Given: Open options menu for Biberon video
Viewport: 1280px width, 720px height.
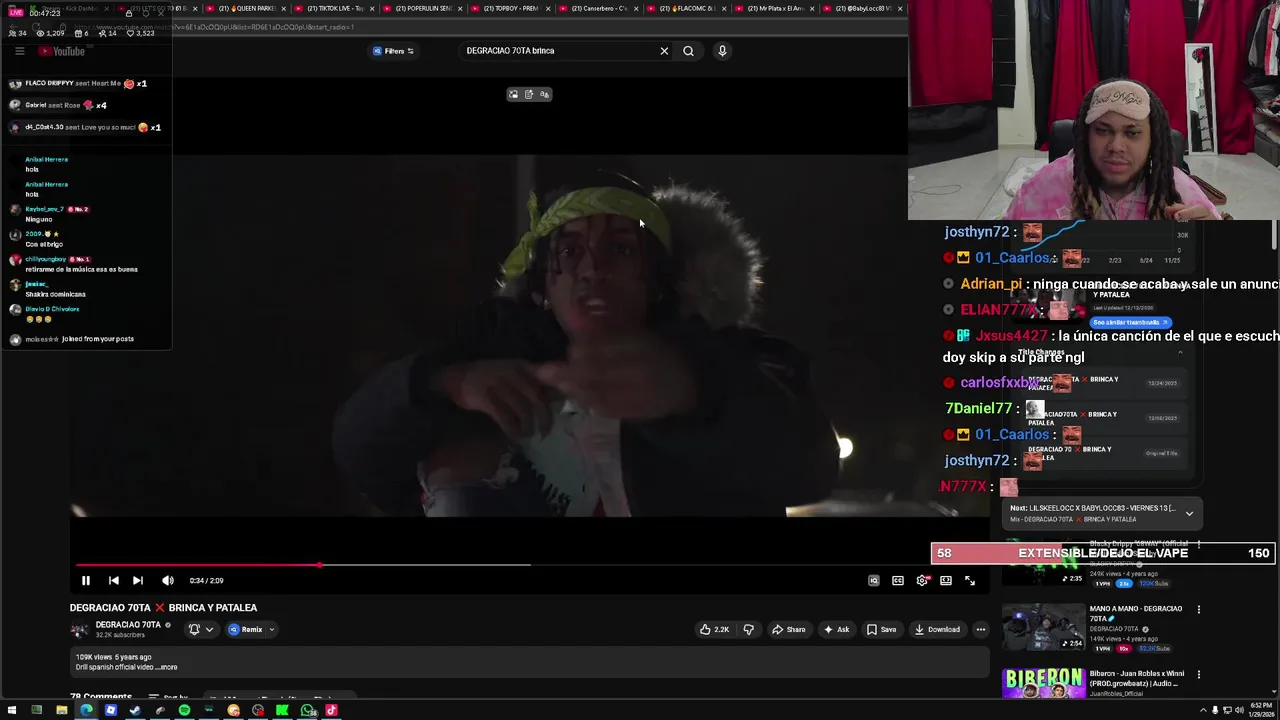Looking at the screenshot, I should 1199,675.
